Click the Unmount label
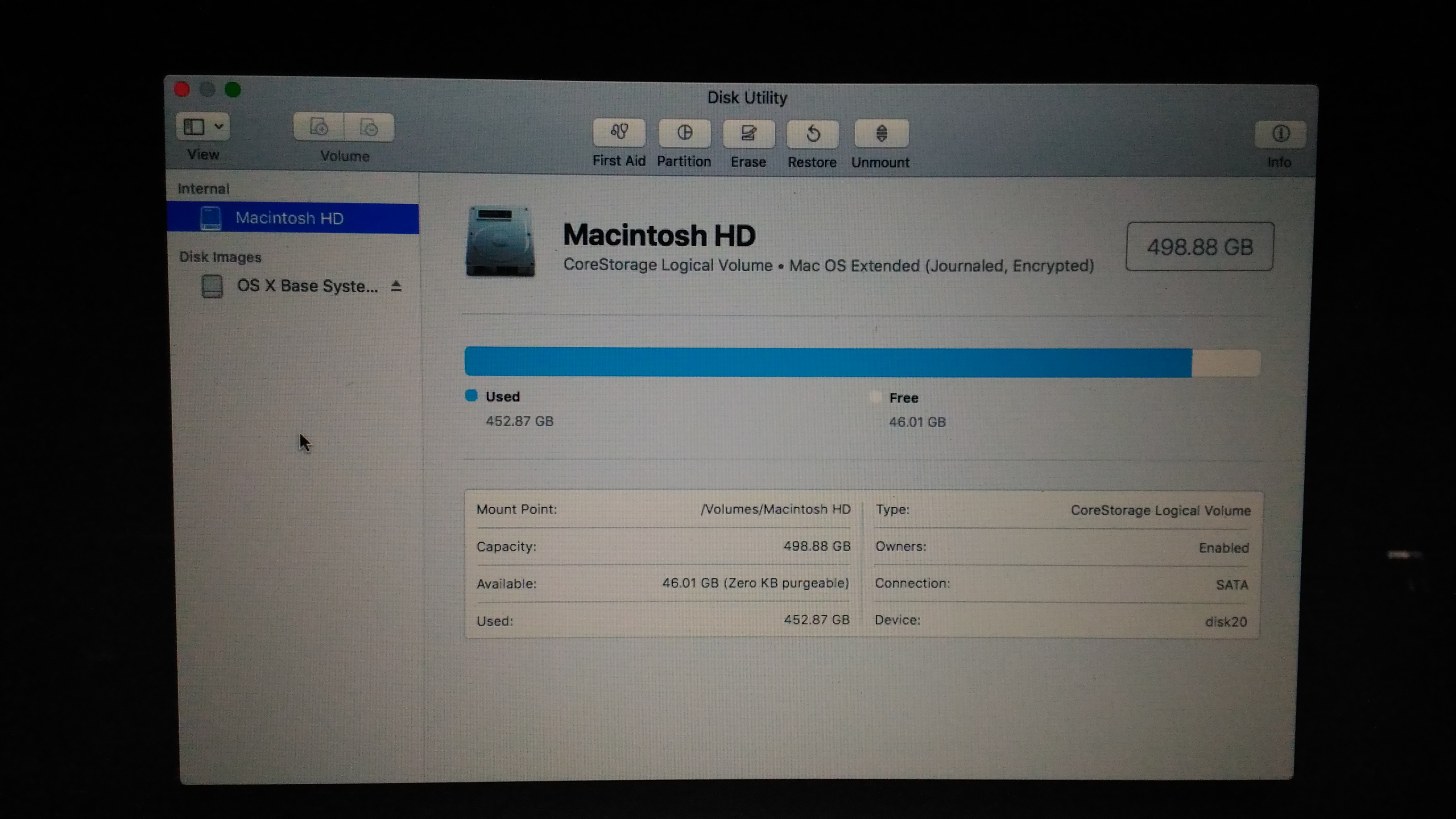The image size is (1456, 819). pos(880,162)
